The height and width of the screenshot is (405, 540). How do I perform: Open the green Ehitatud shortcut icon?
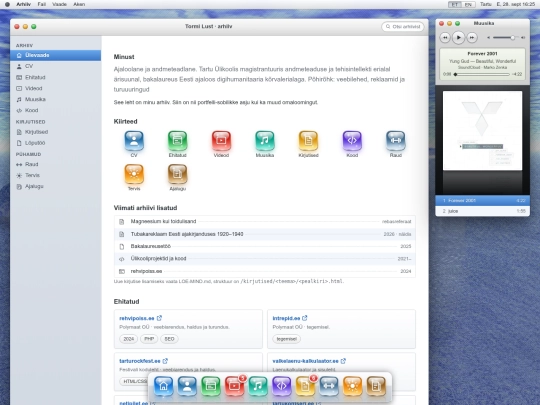(177, 141)
